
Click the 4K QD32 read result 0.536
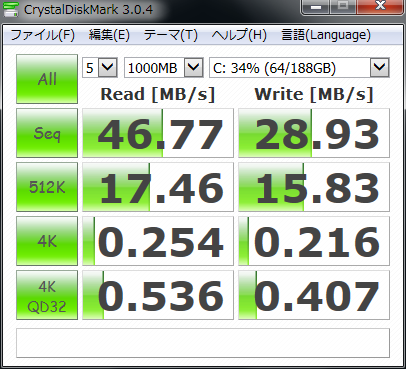click(x=158, y=295)
